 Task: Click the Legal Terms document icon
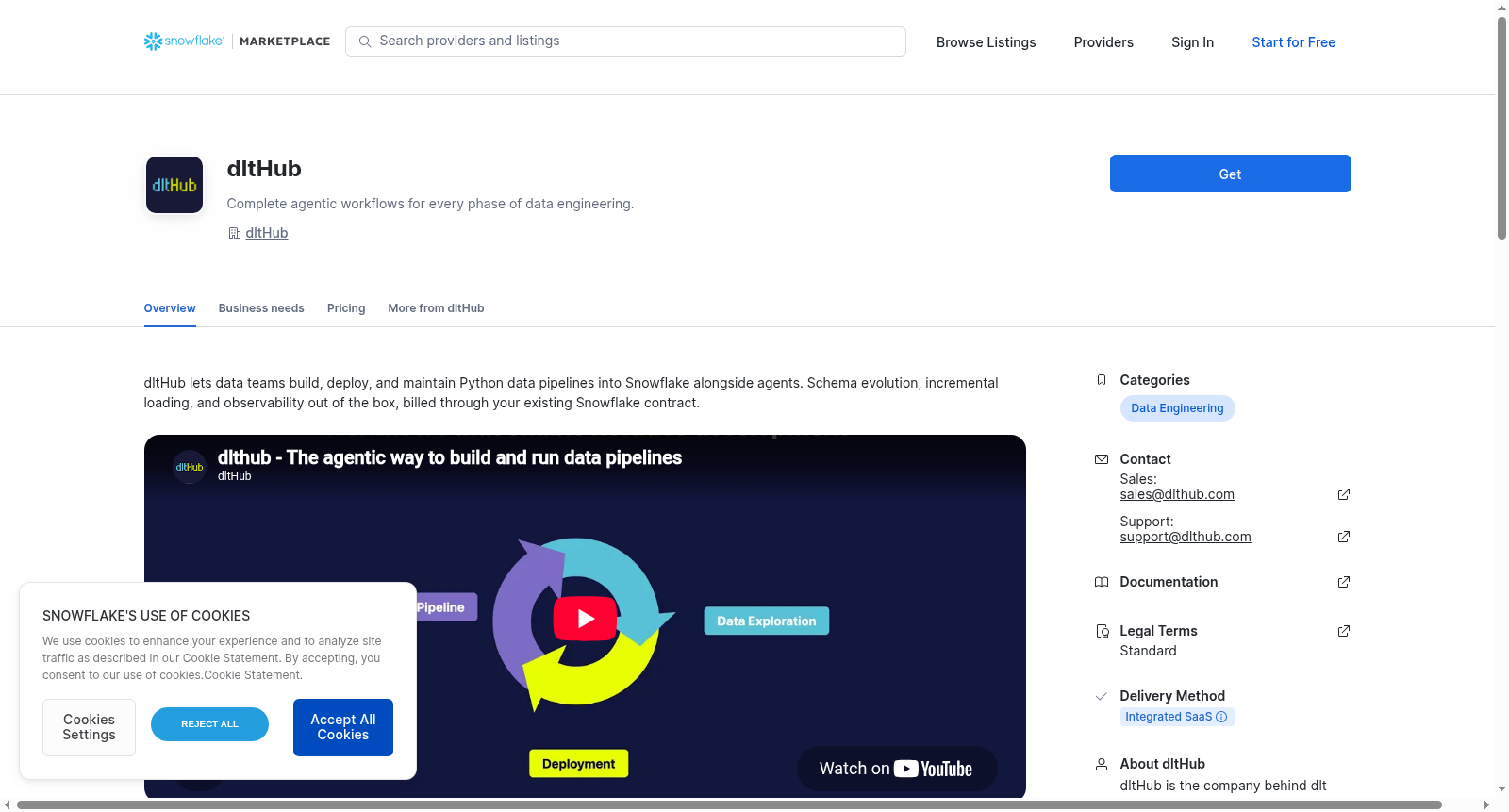click(x=1102, y=631)
